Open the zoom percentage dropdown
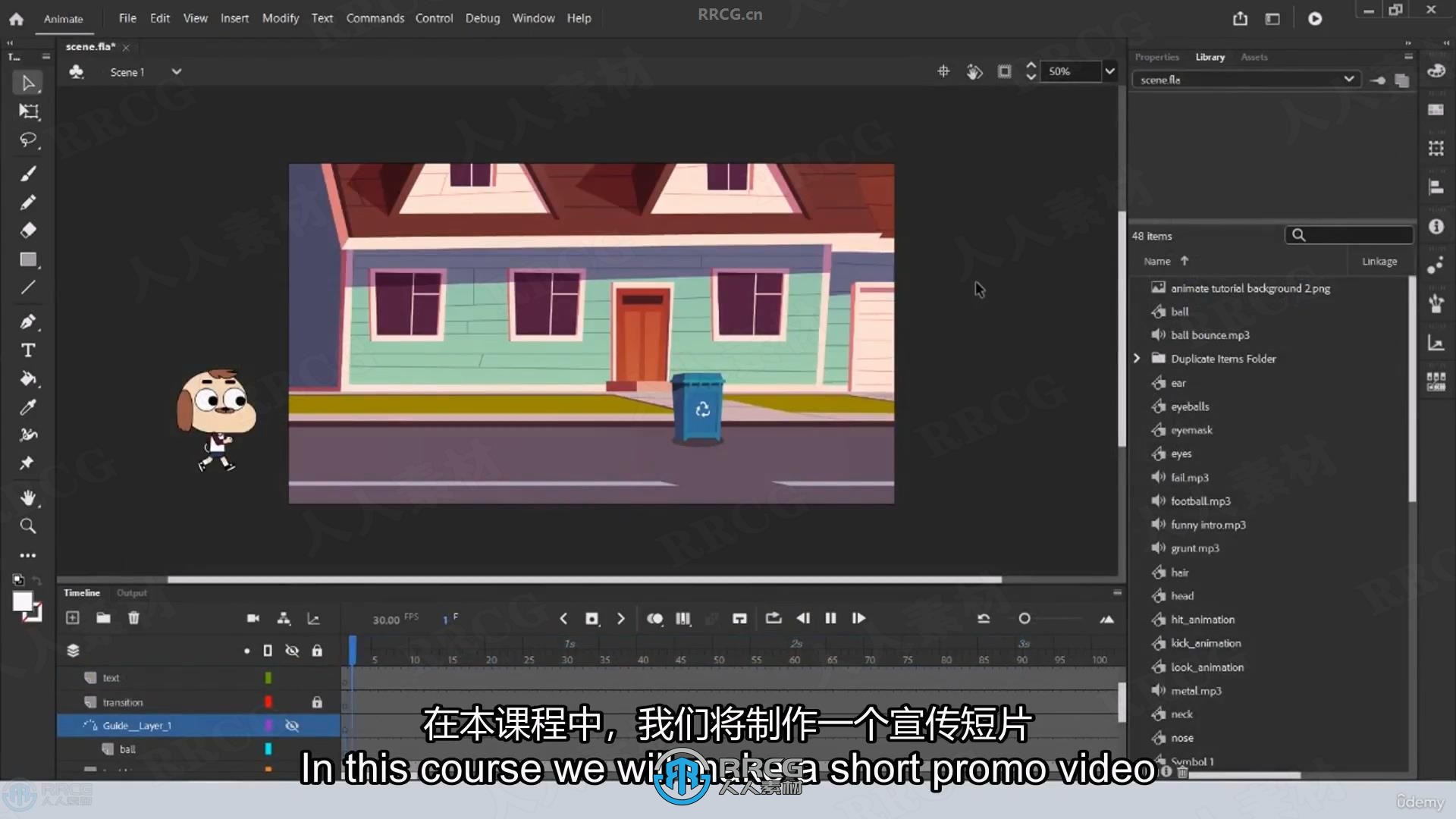1456x819 pixels. point(1109,71)
